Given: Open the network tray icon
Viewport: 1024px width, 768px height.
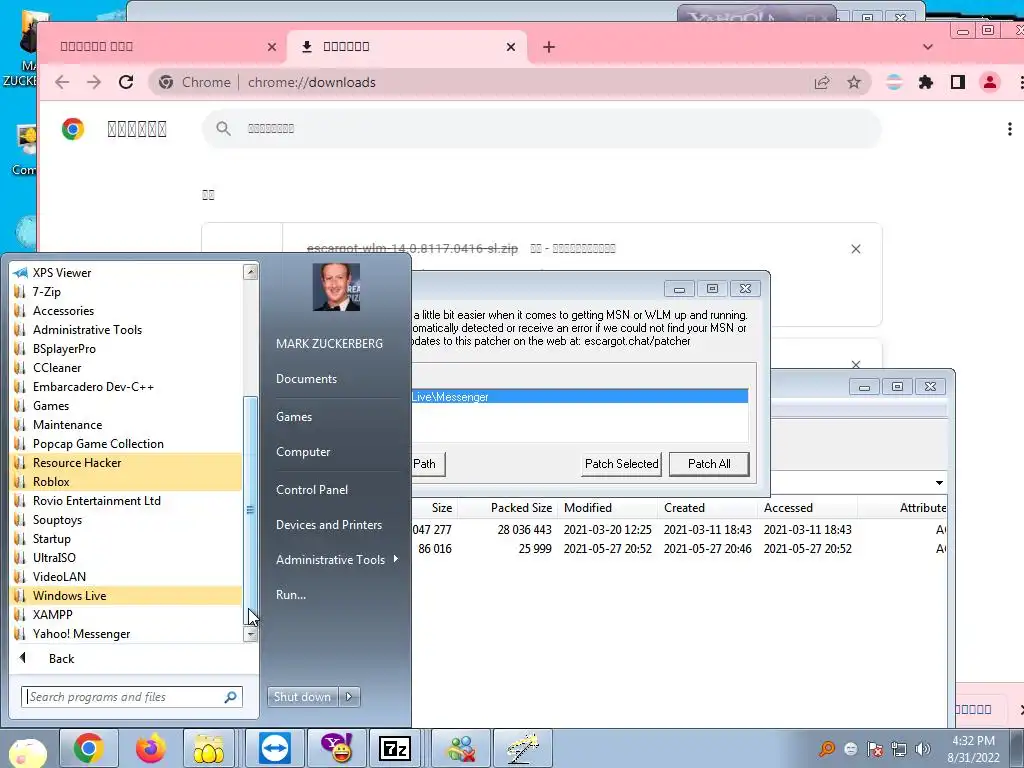Looking at the screenshot, I should tap(899, 749).
